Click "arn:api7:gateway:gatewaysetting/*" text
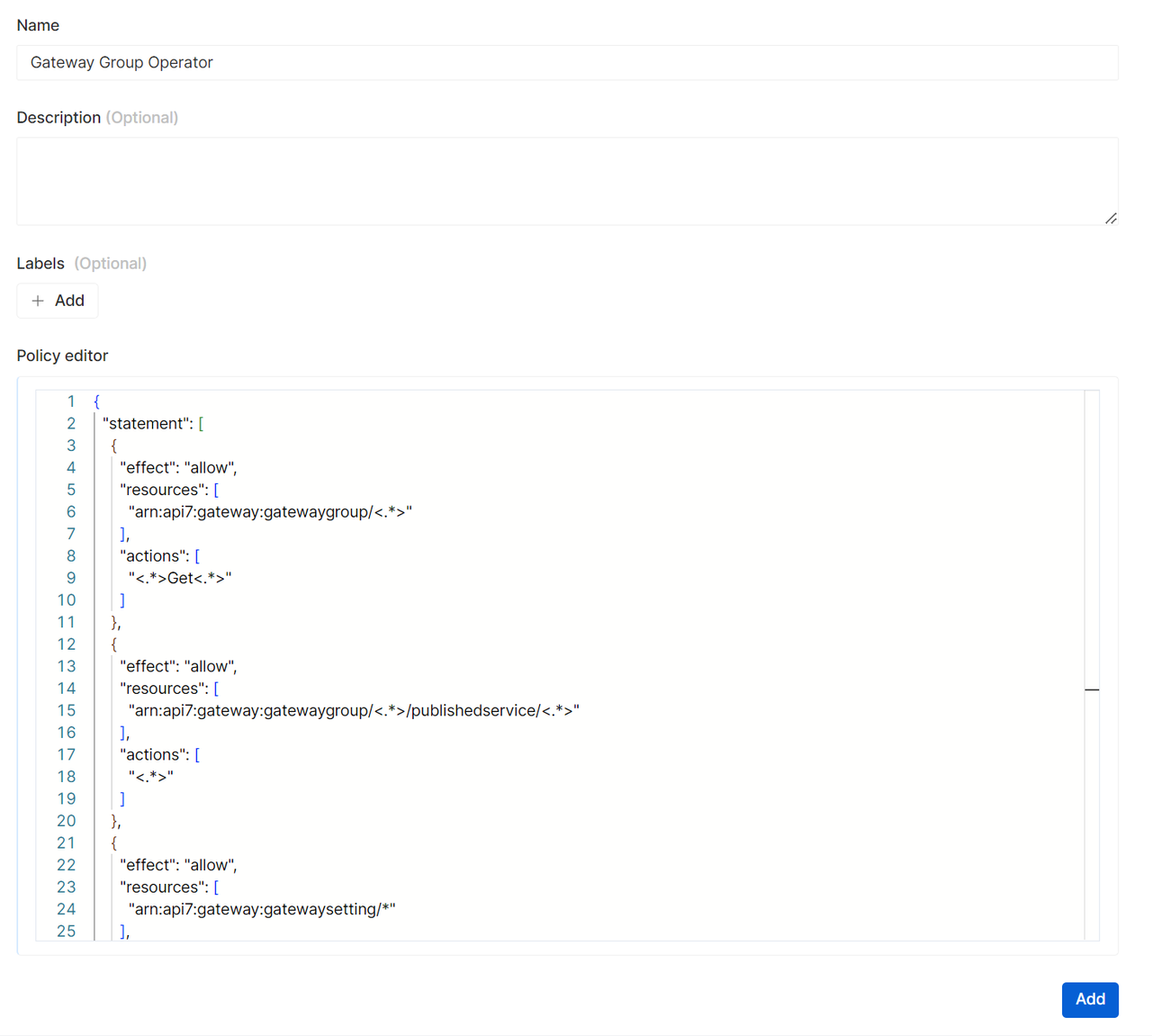Image resolution: width=1152 pixels, height=1036 pixels. click(x=262, y=909)
